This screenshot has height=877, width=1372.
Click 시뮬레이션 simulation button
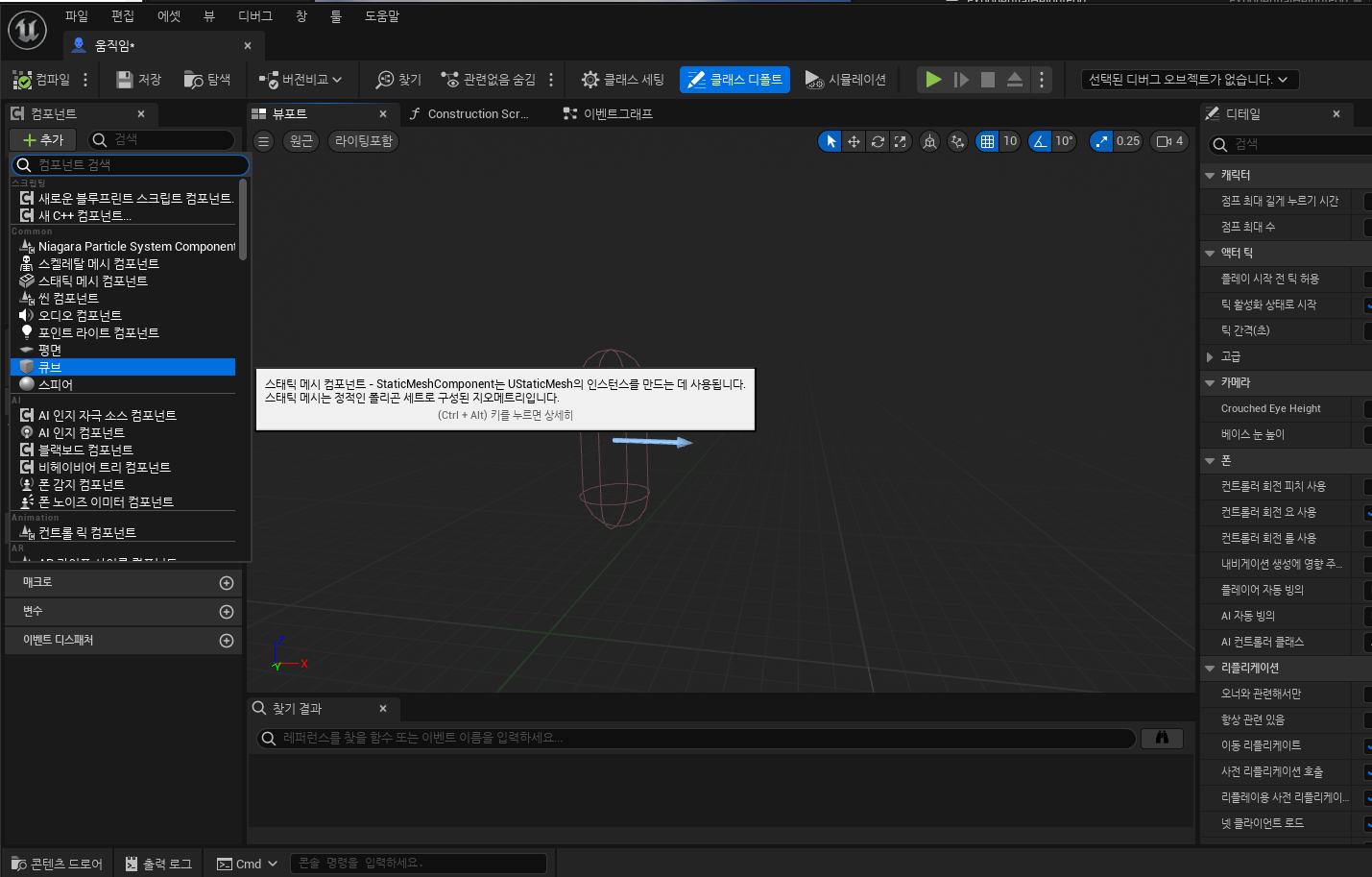[845, 80]
